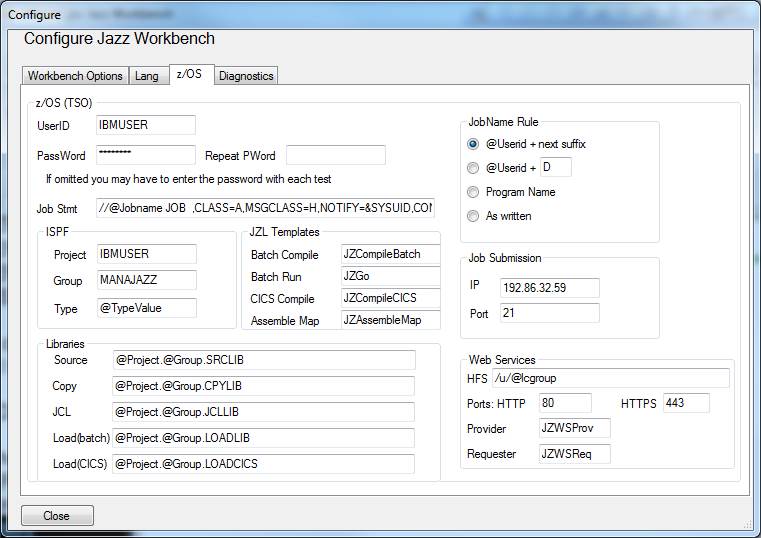This screenshot has width=761, height=538.
Task: Click the ISPF Type field @TypeValue
Action: pos(147,308)
